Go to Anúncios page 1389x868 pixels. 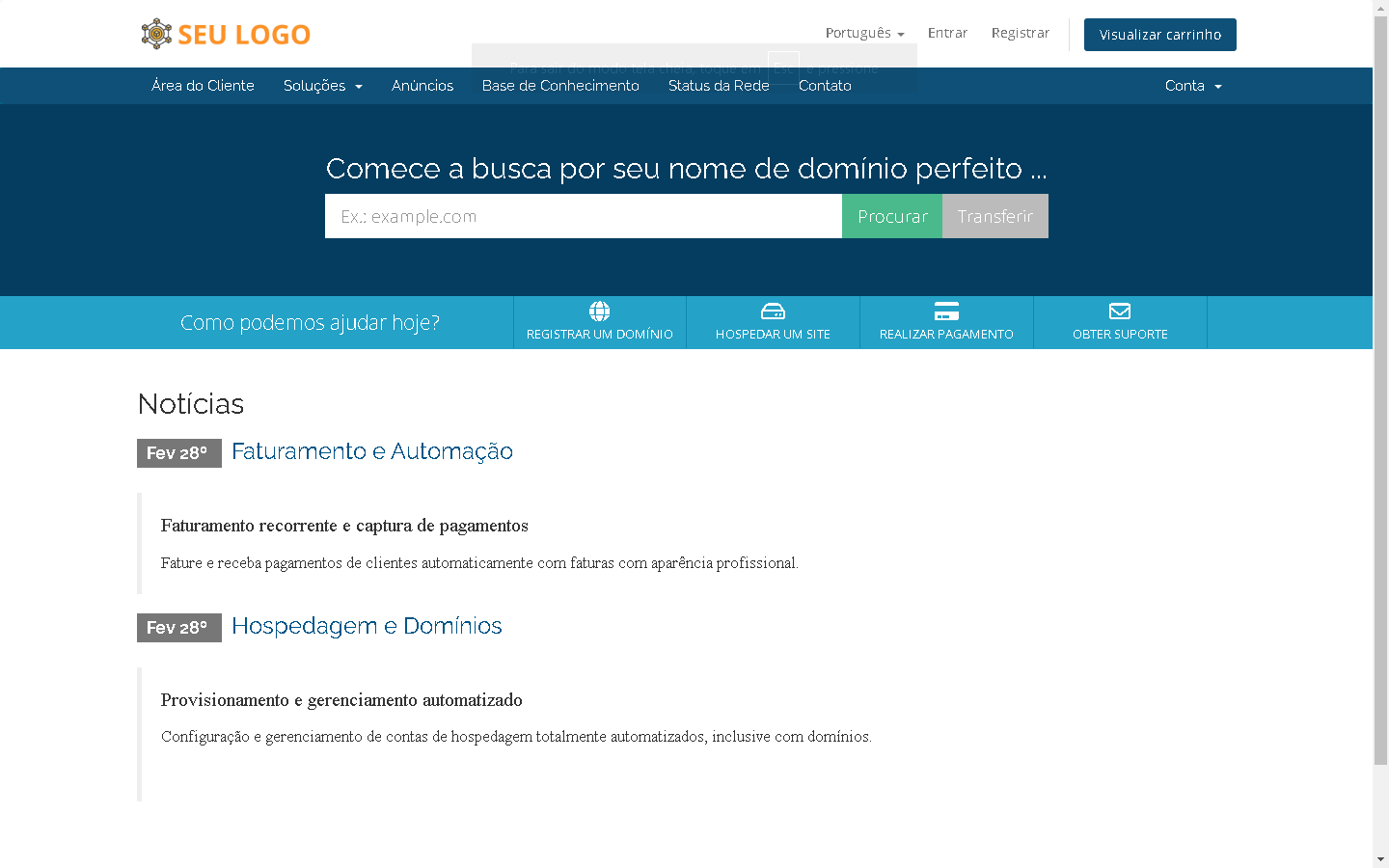pos(422,86)
